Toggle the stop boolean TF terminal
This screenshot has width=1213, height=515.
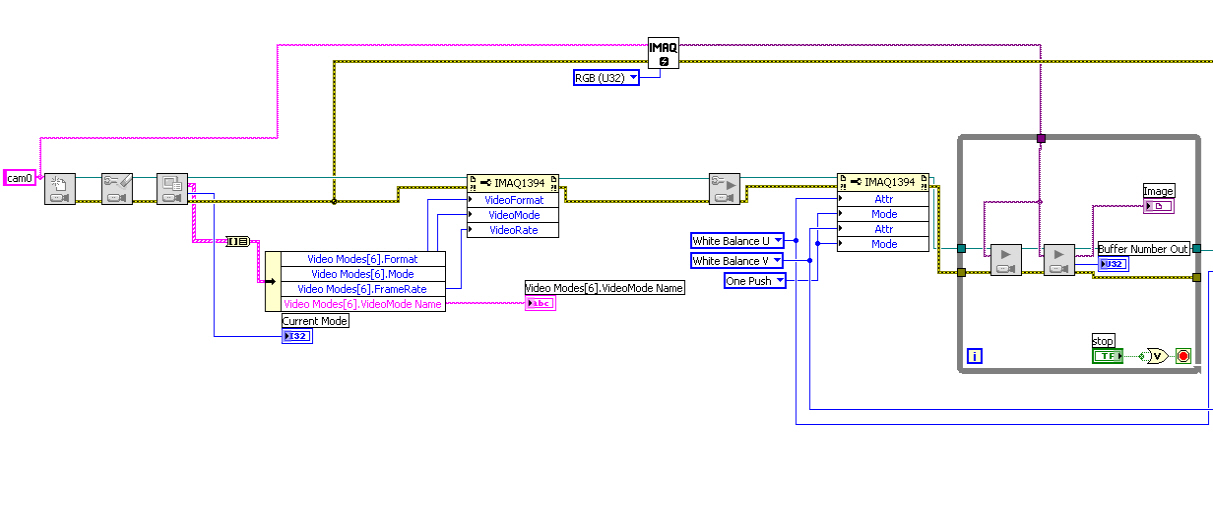(1106, 355)
